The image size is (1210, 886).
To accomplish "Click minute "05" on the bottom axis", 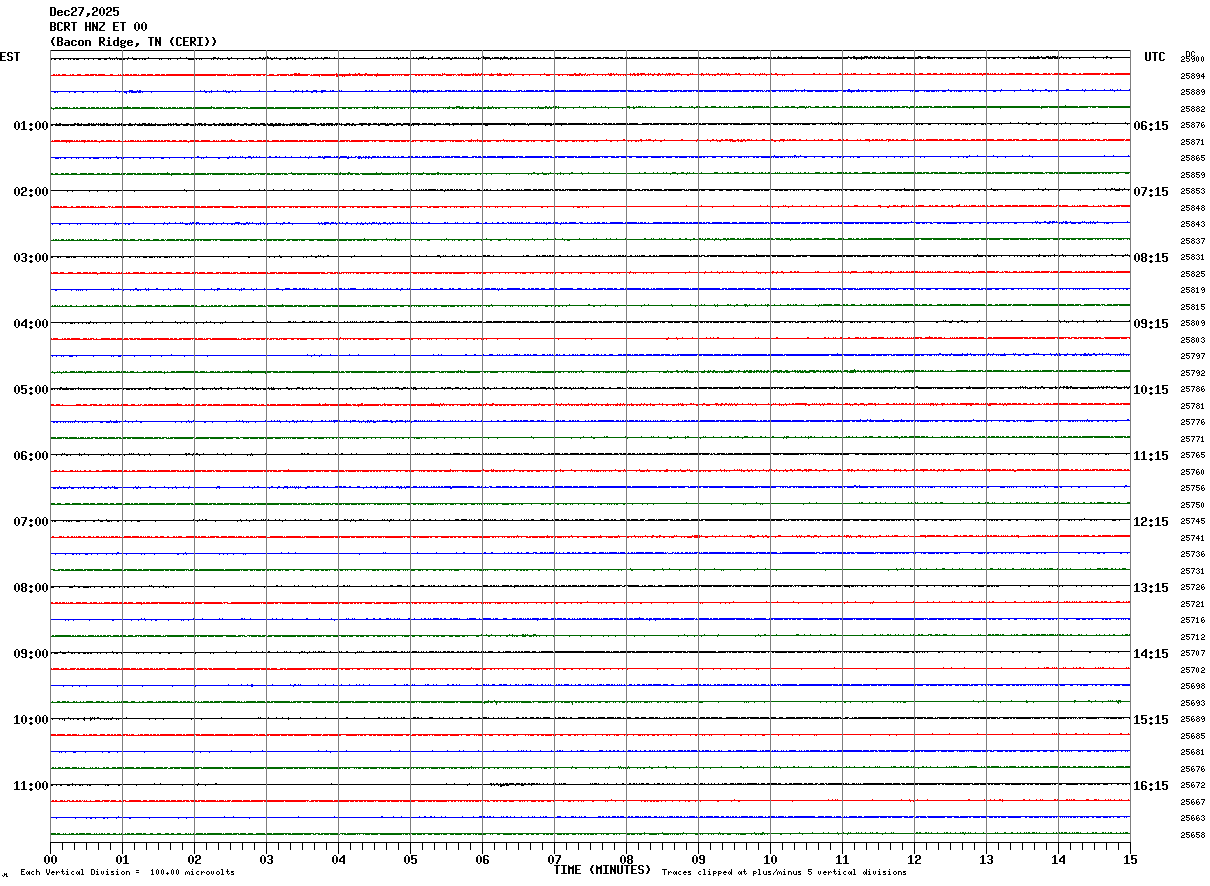I will tap(410, 859).
